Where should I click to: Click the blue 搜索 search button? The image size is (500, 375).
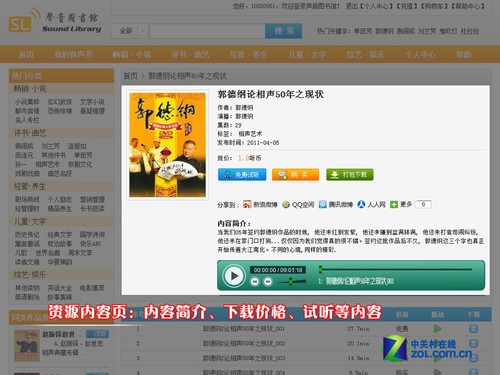coord(284,31)
